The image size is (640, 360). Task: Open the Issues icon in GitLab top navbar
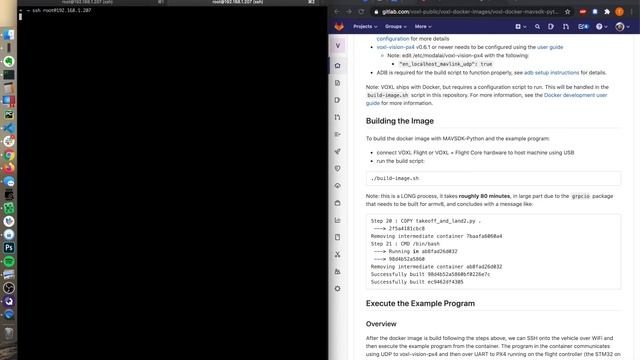tap(551, 27)
